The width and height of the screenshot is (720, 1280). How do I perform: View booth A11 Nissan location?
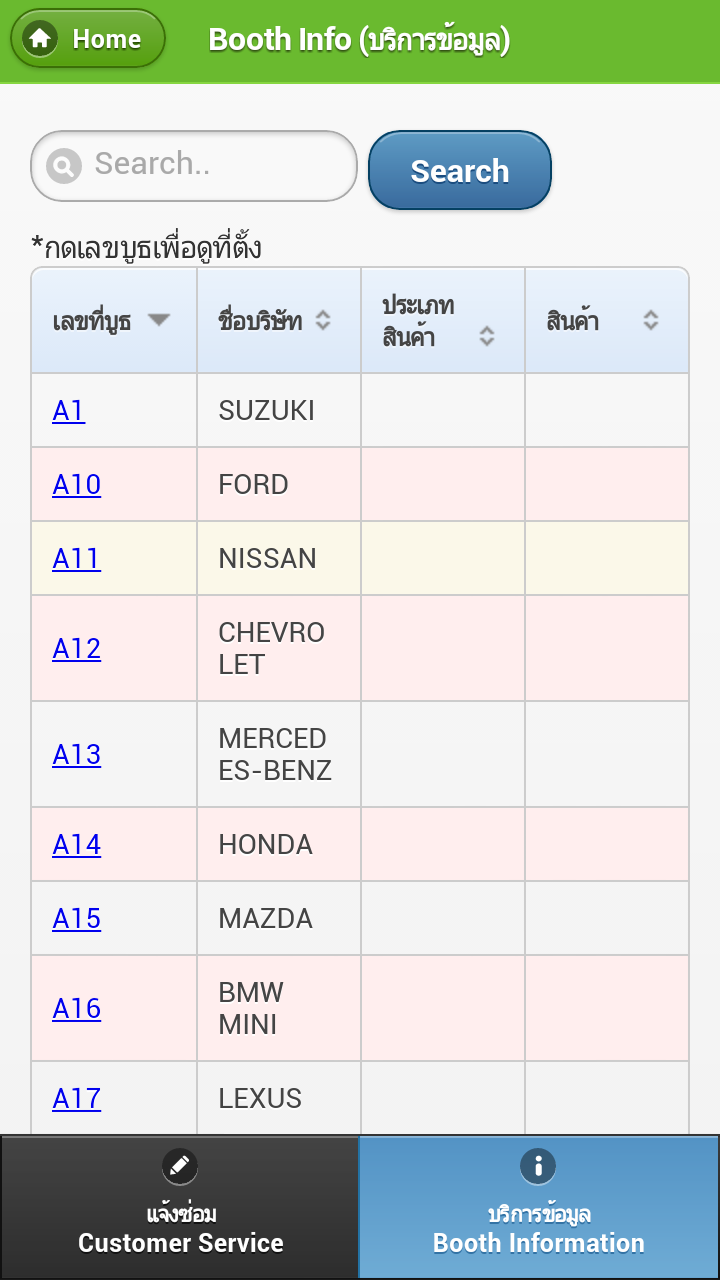[x=77, y=558]
